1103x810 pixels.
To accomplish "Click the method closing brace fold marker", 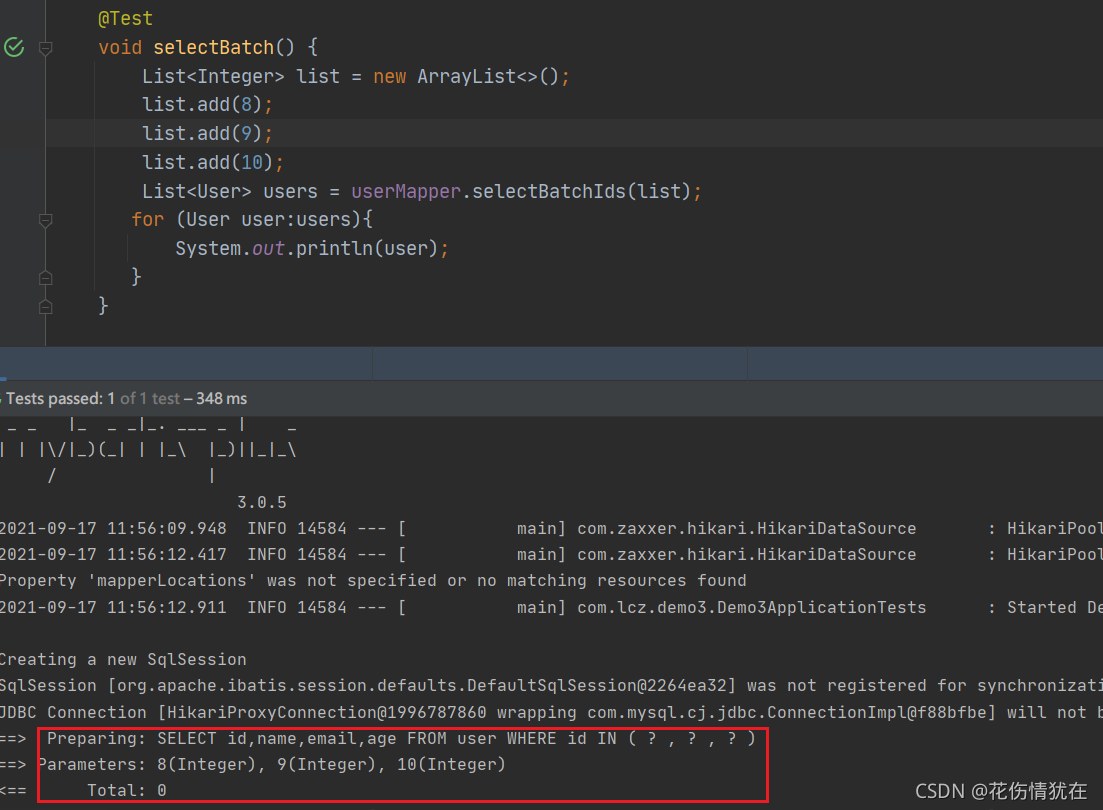I will click(46, 307).
